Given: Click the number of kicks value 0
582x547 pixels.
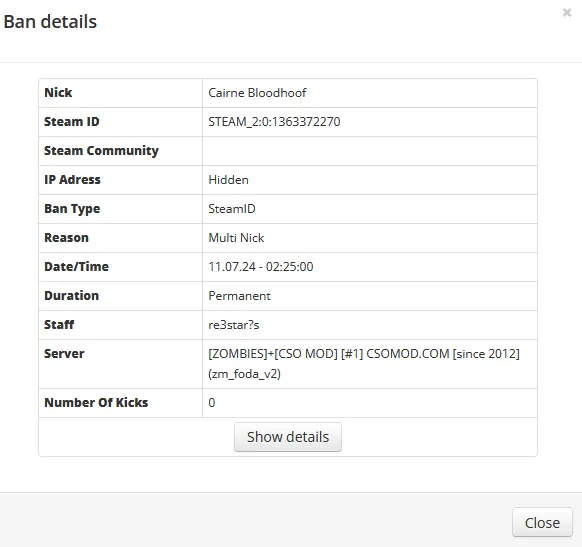Looking at the screenshot, I should [212, 403].
